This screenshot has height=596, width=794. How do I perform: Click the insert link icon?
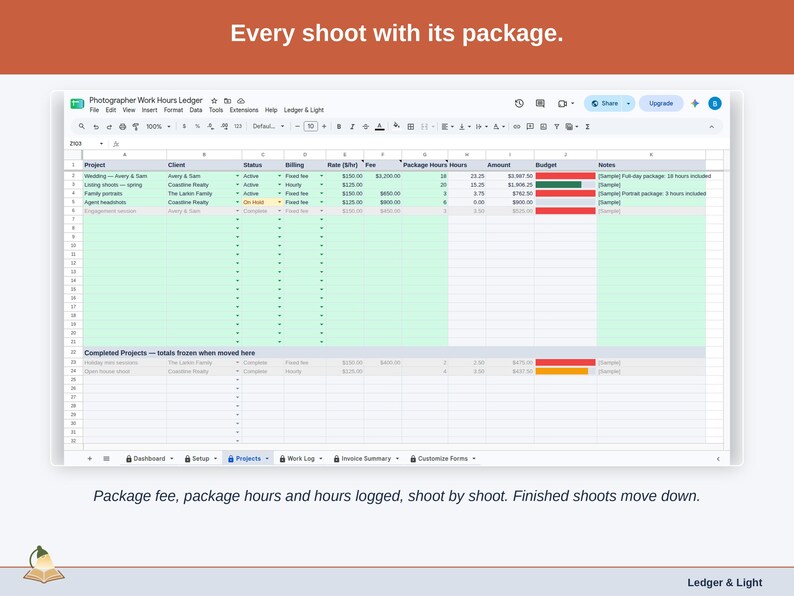click(x=517, y=127)
